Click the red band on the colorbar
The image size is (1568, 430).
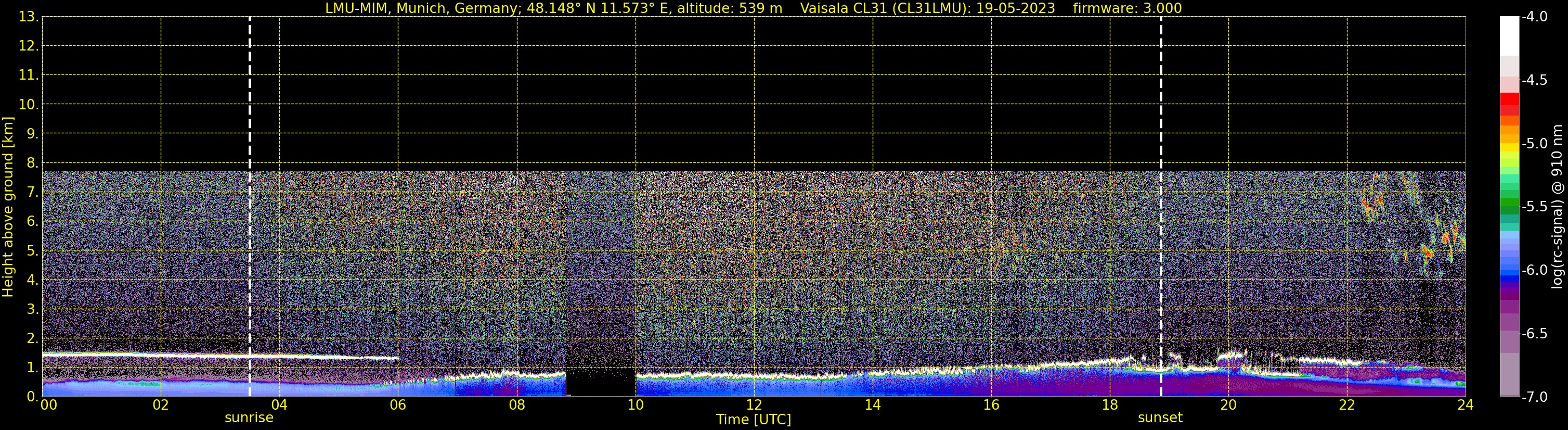[x=1510, y=99]
